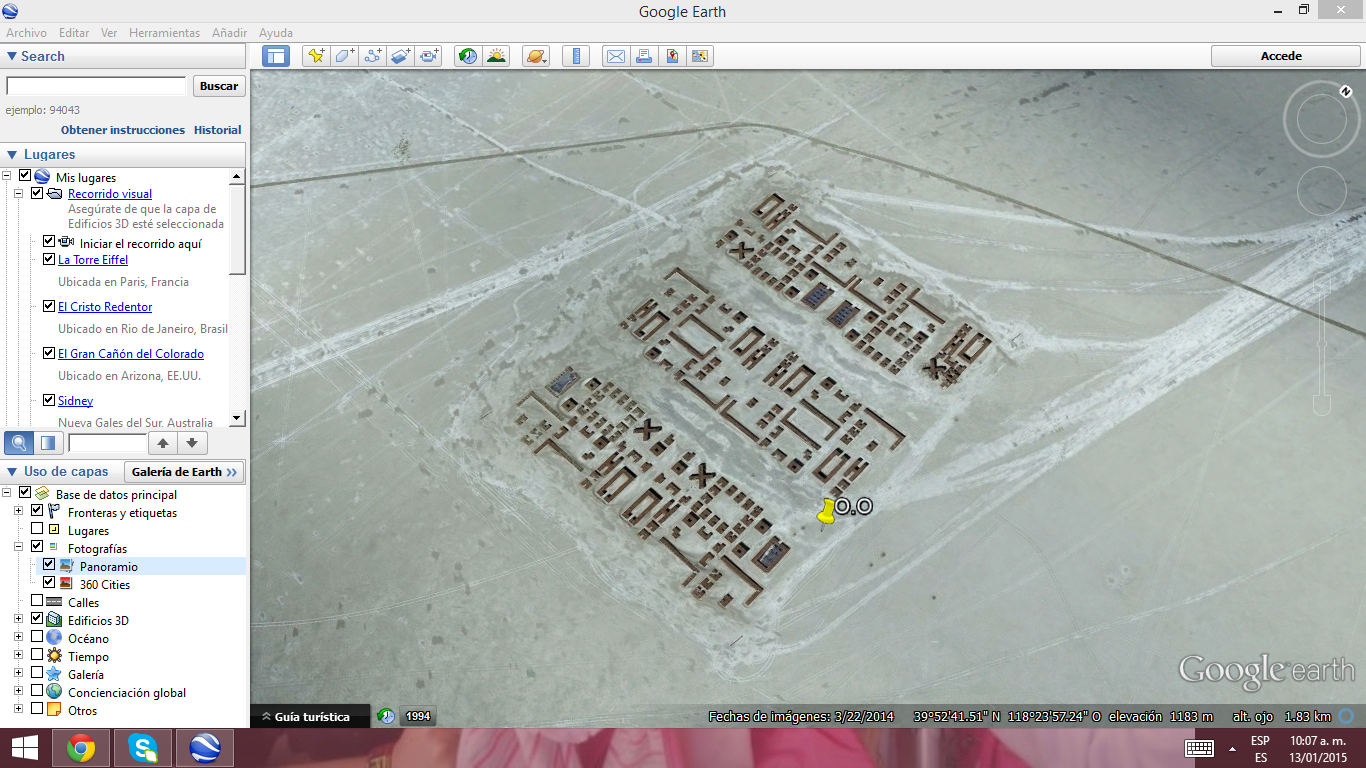The width and height of the screenshot is (1366, 768).
Task: Email the current view
Action: pyautogui.click(x=615, y=56)
